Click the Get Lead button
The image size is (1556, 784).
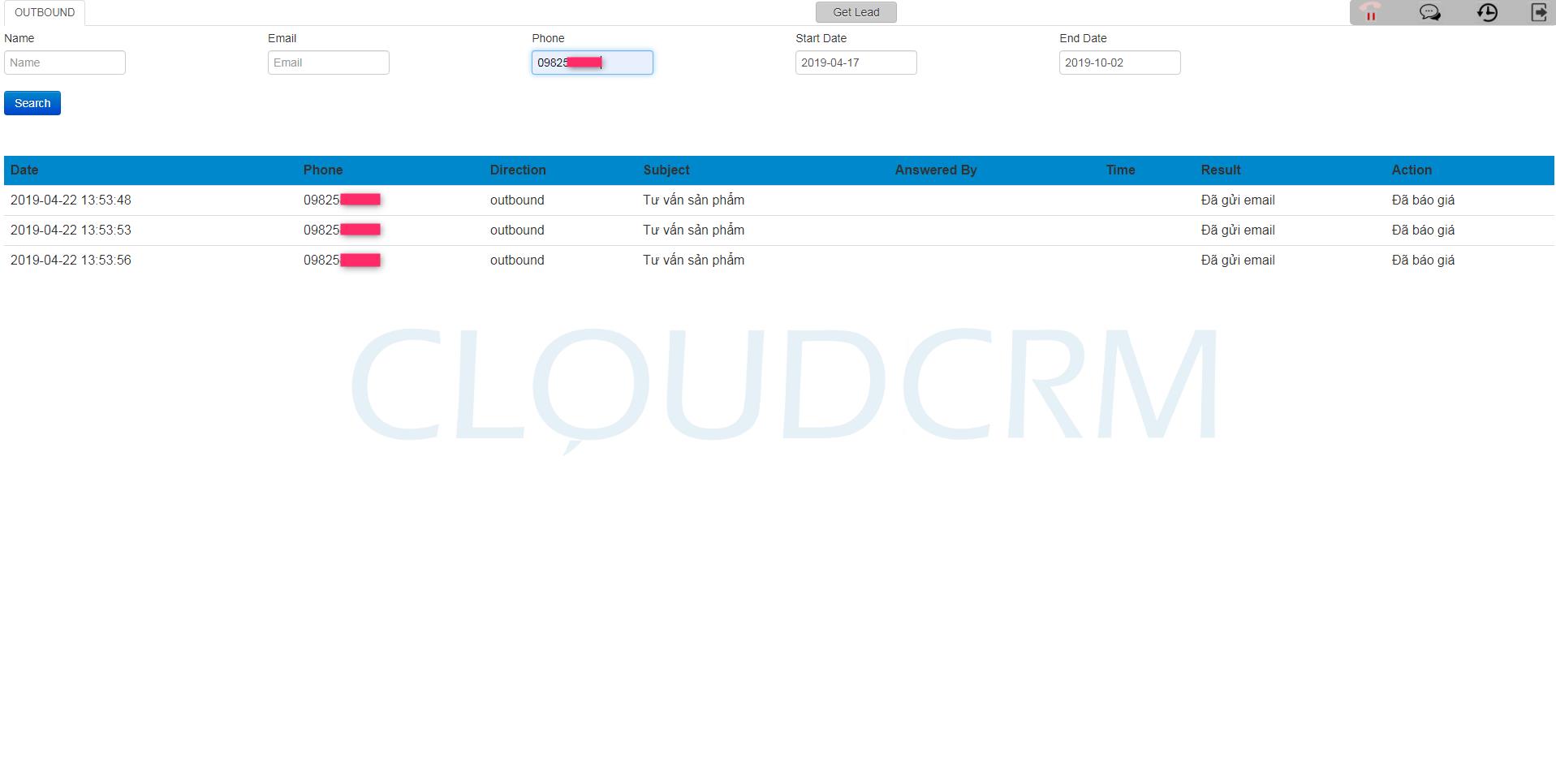point(856,12)
